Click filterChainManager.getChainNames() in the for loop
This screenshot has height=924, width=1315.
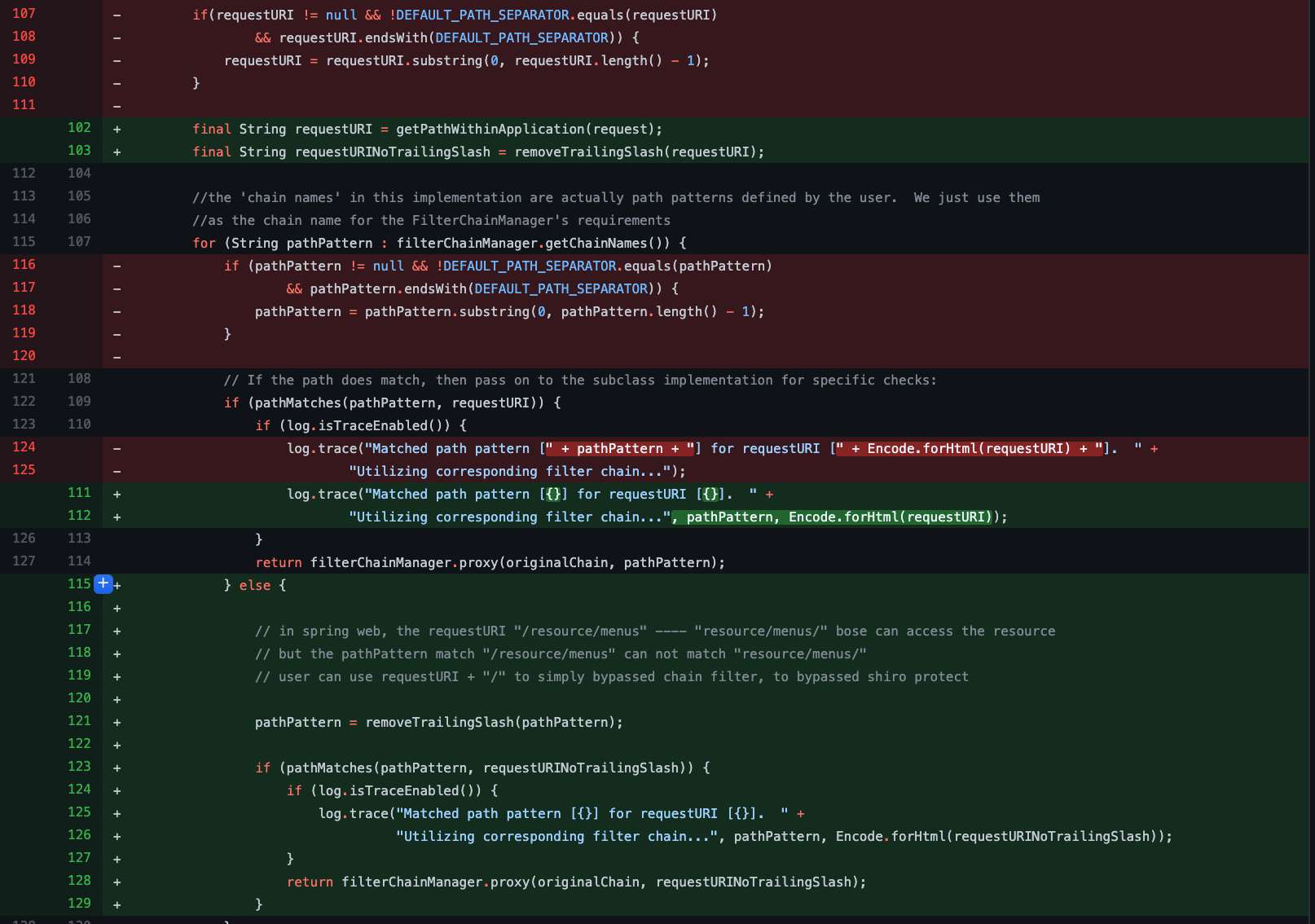536,244
